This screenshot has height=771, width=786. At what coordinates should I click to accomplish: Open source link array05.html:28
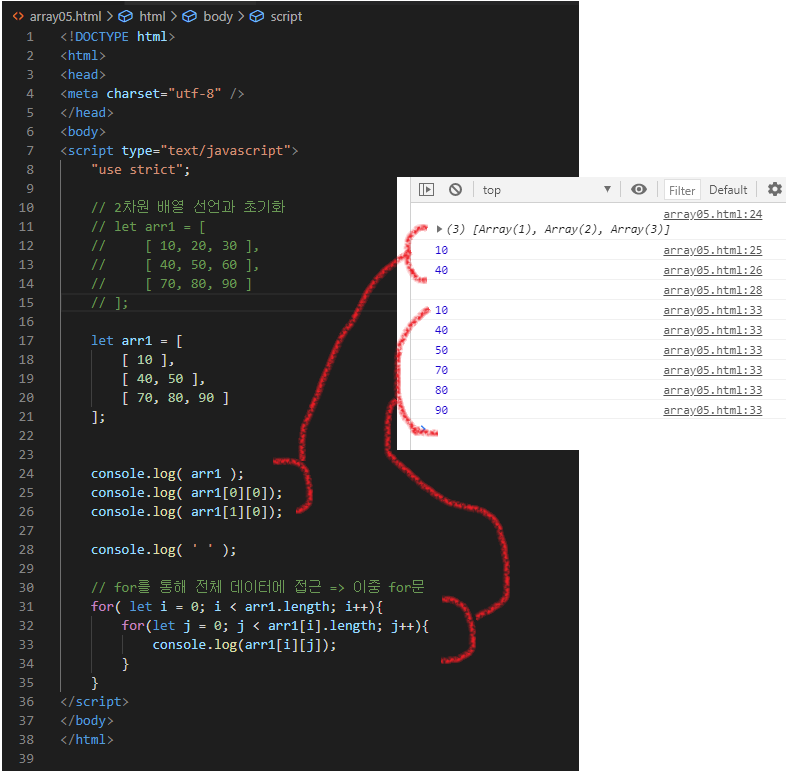(x=712, y=290)
